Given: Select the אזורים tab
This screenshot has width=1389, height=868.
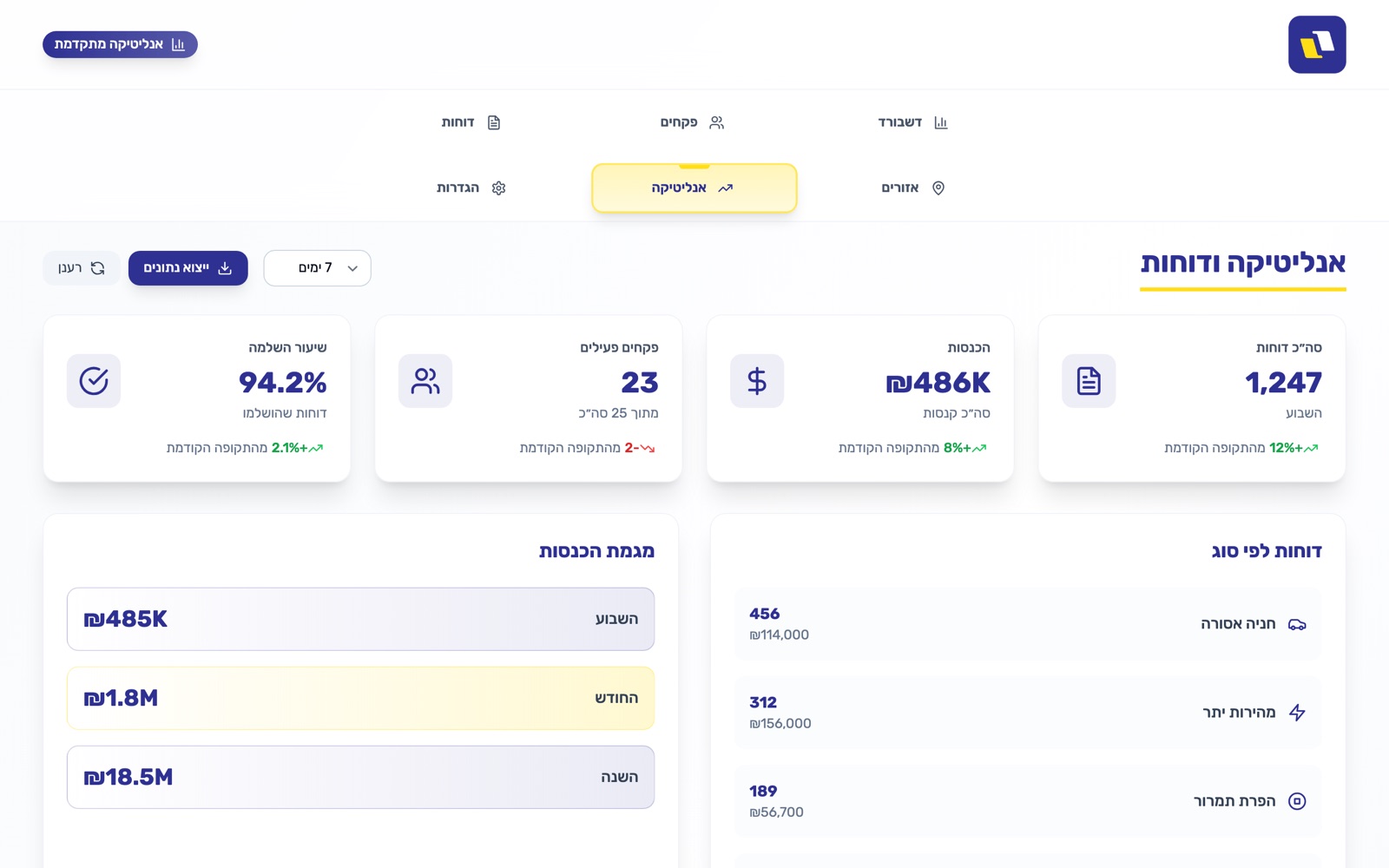Looking at the screenshot, I should (912, 188).
